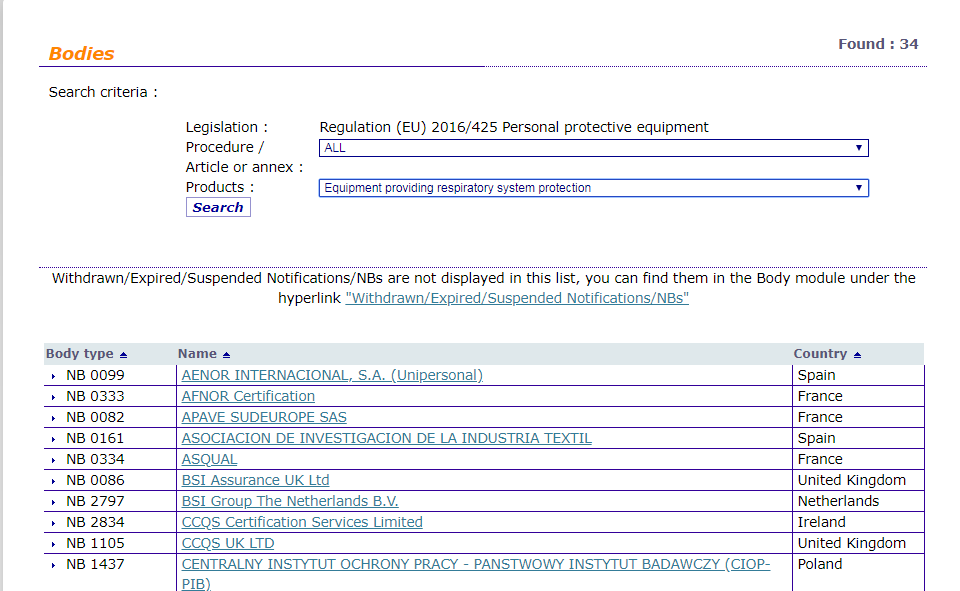Click arrow bullet beside NB 1437
This screenshot has width=960, height=591.
coord(53,565)
